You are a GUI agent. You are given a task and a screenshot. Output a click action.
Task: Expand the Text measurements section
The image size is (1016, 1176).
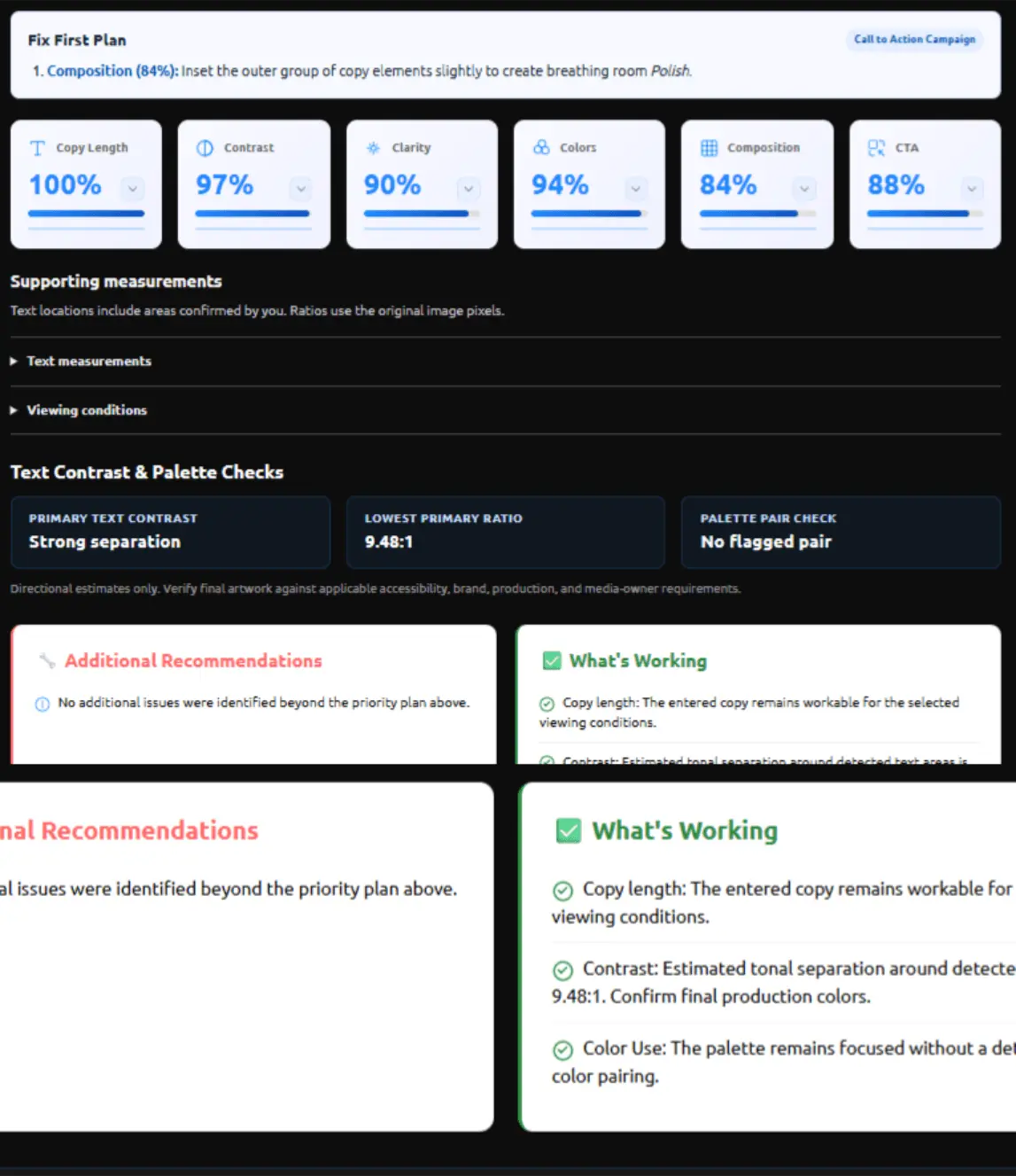tap(505, 362)
